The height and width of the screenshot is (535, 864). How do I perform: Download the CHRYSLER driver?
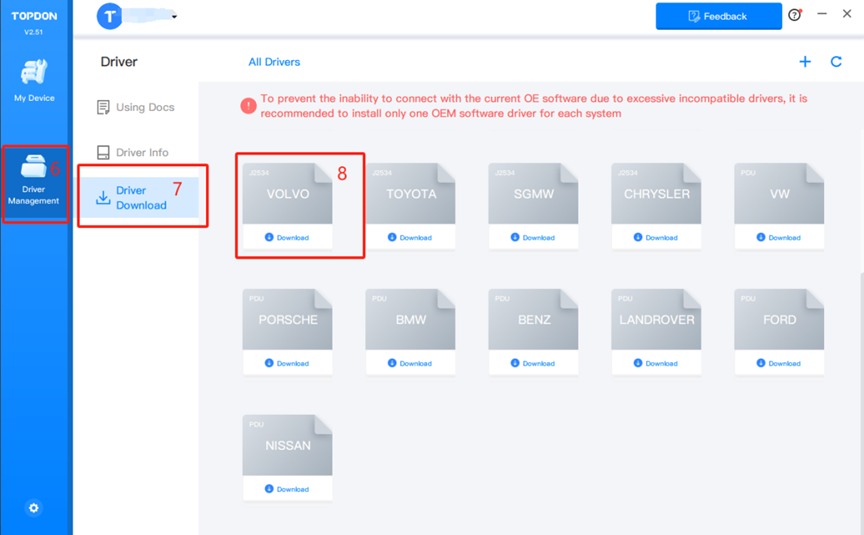tap(656, 237)
